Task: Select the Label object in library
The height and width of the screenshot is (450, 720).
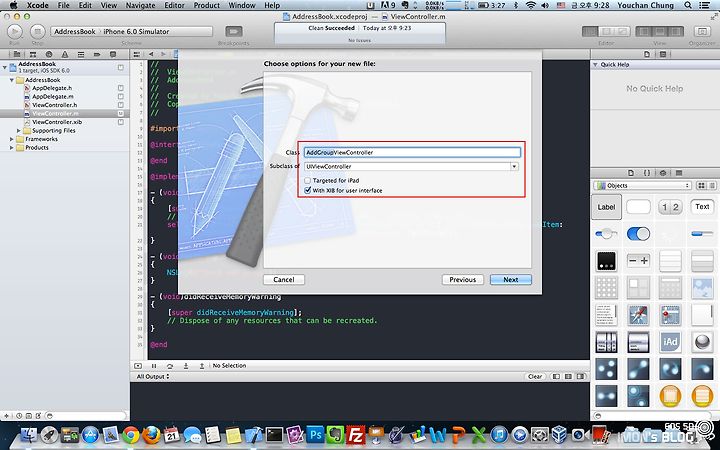Action: [606, 207]
